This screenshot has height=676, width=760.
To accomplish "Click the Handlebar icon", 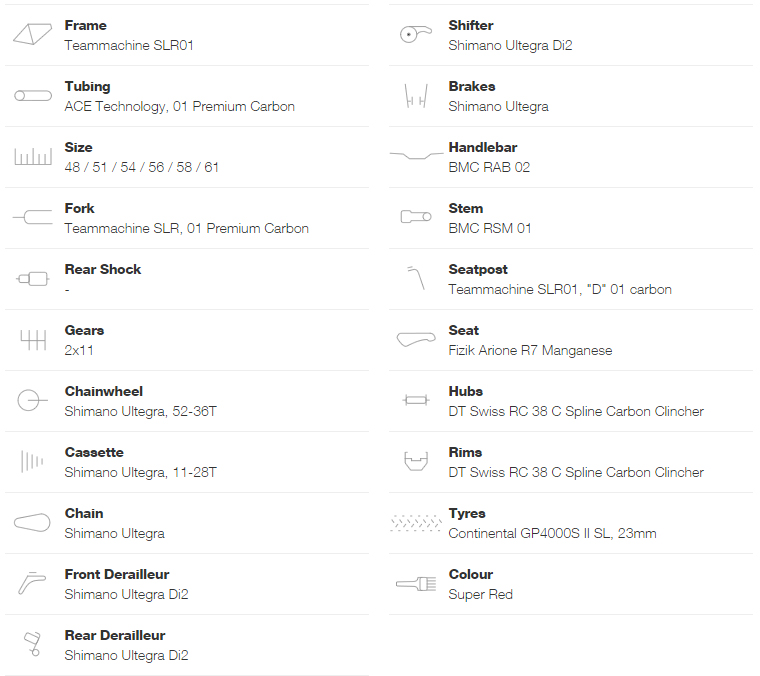I will tap(416, 157).
